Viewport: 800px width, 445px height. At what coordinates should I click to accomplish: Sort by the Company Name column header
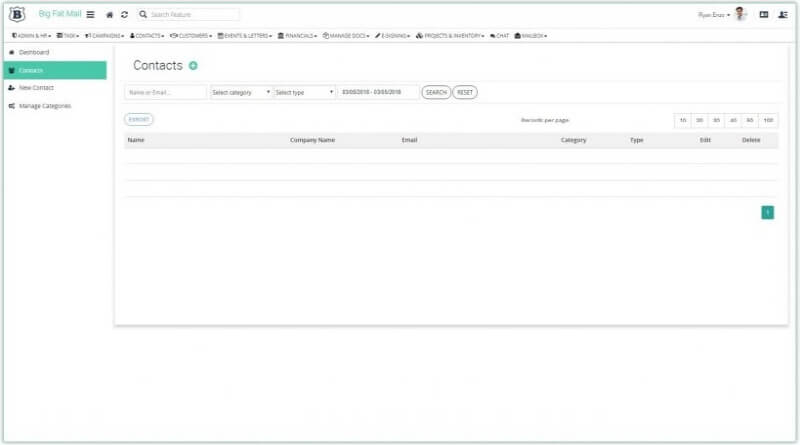[x=312, y=140]
